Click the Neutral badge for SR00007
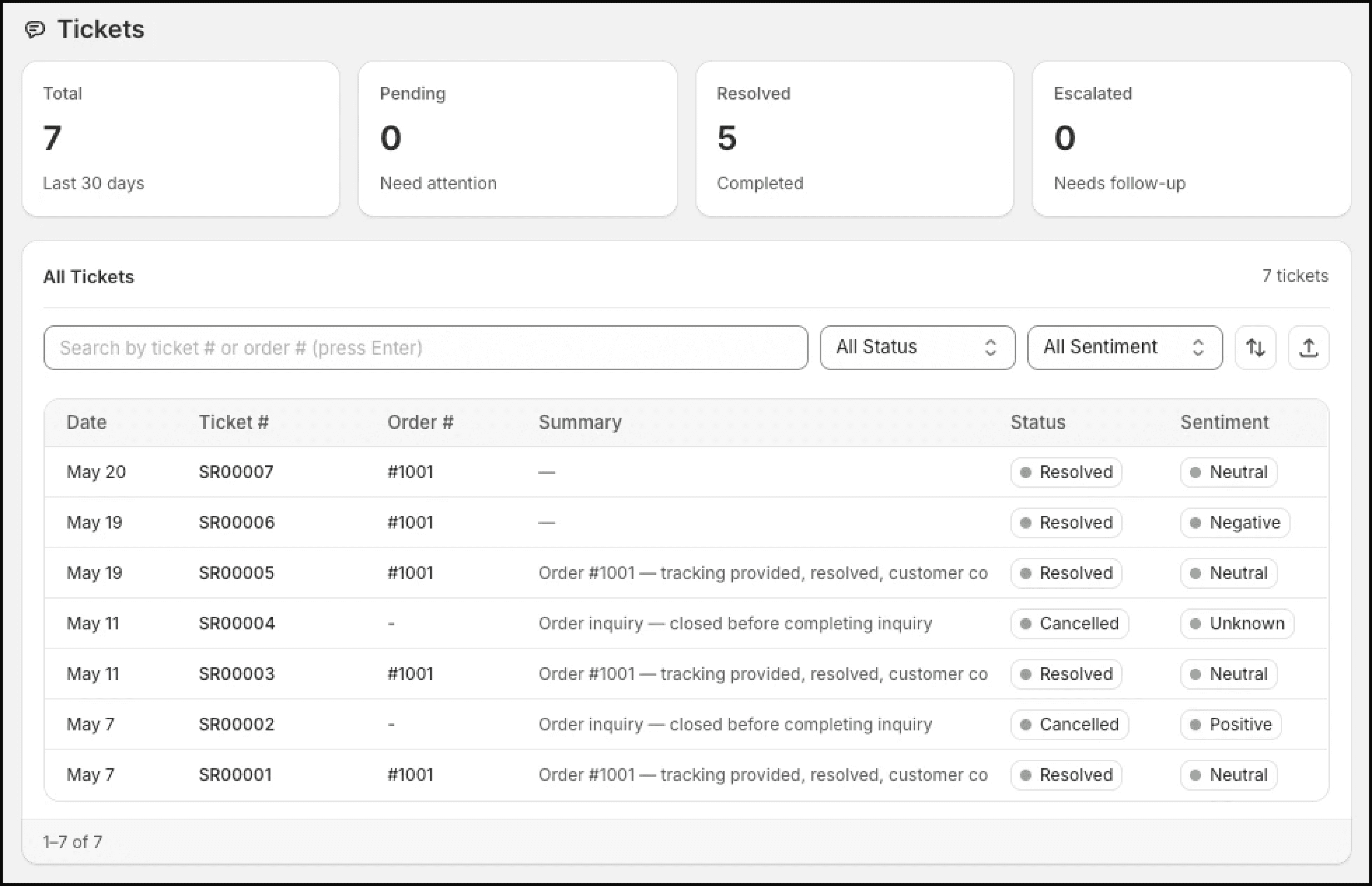The height and width of the screenshot is (886, 1372). (x=1229, y=472)
